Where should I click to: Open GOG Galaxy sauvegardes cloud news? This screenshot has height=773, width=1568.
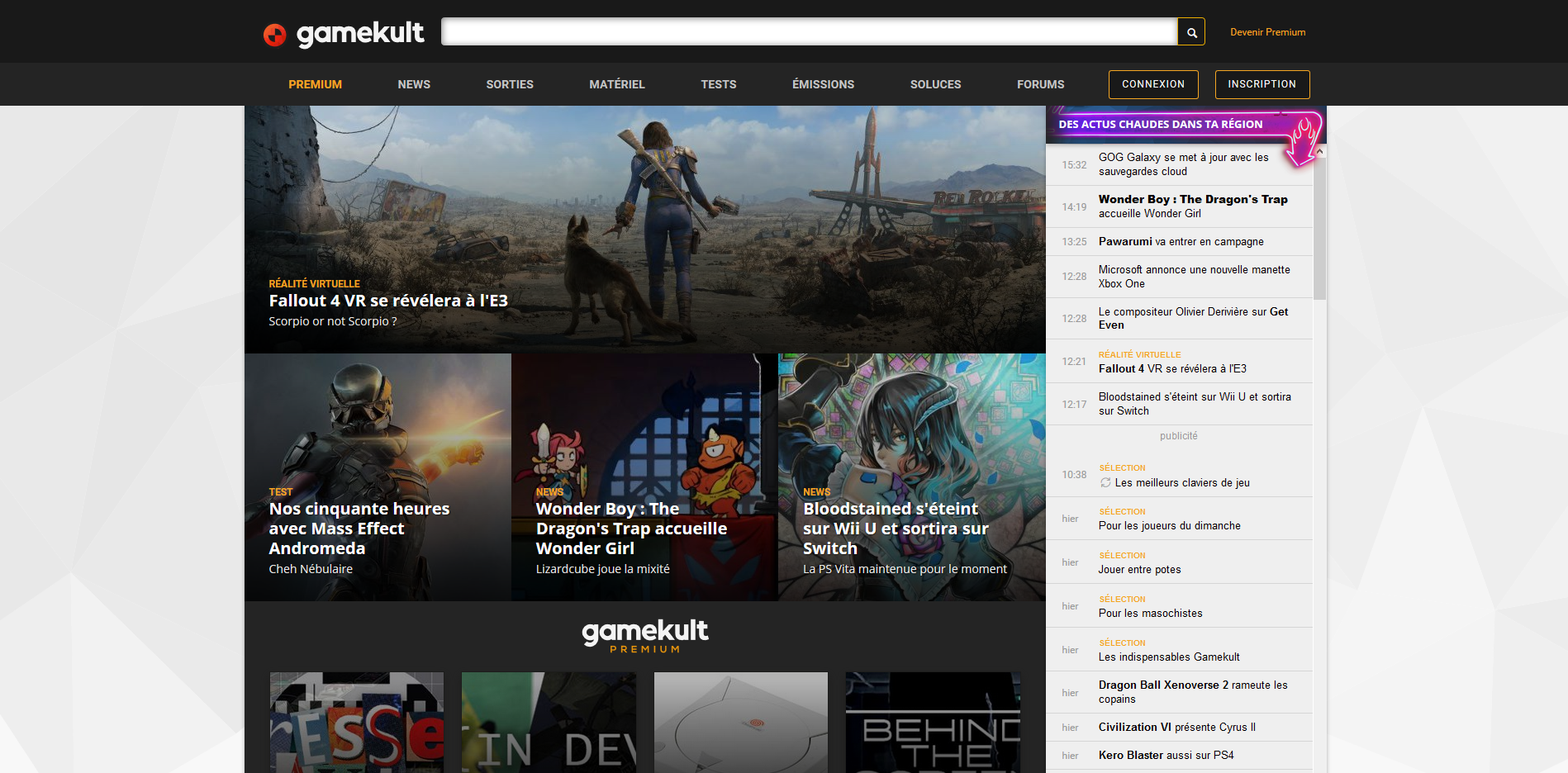pos(1183,164)
